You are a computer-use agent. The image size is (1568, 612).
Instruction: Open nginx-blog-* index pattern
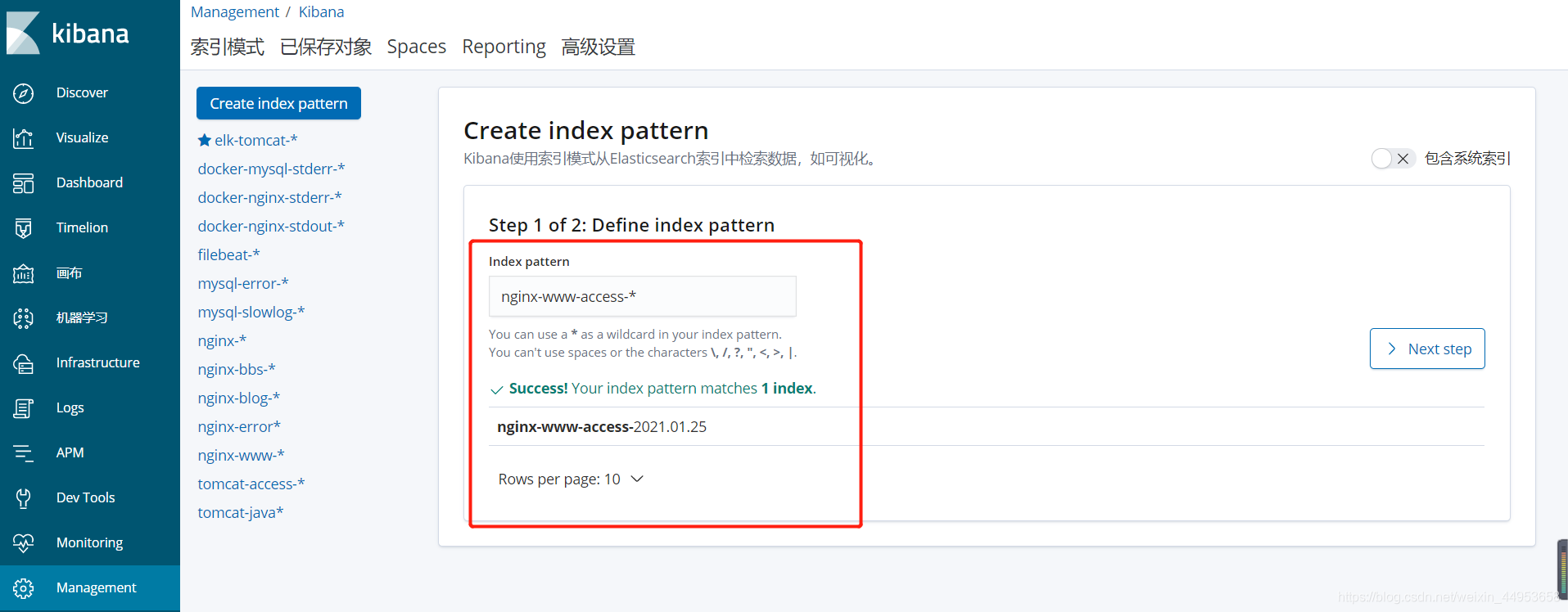click(239, 398)
